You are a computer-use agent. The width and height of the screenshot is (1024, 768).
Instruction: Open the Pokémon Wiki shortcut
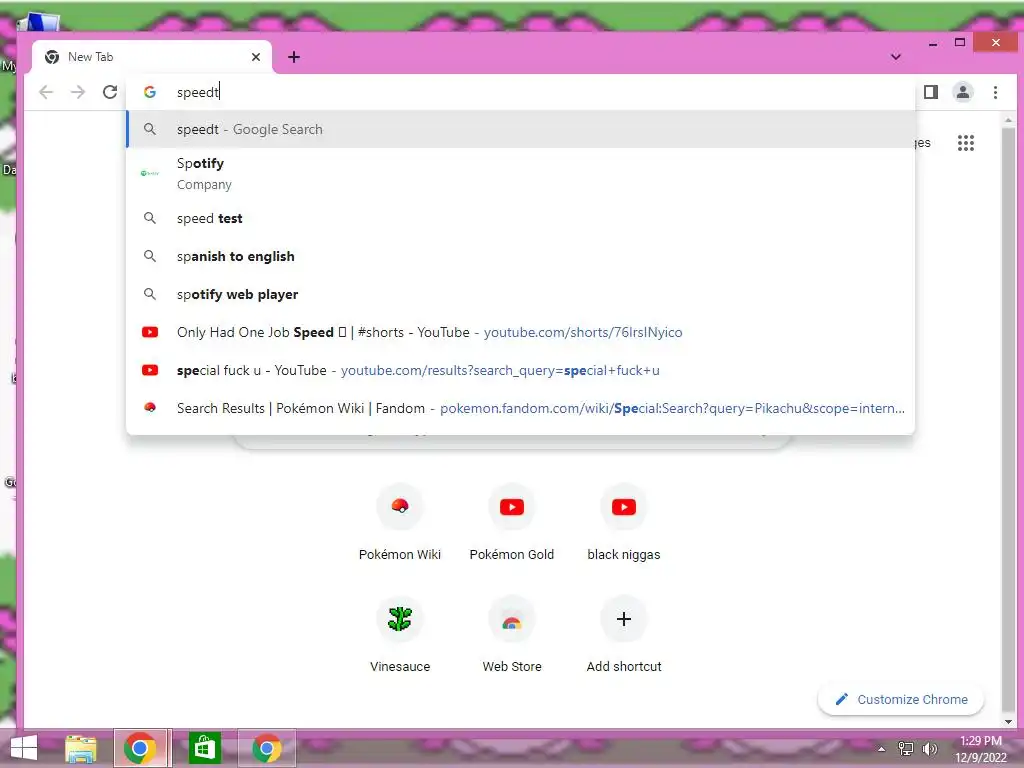400,522
